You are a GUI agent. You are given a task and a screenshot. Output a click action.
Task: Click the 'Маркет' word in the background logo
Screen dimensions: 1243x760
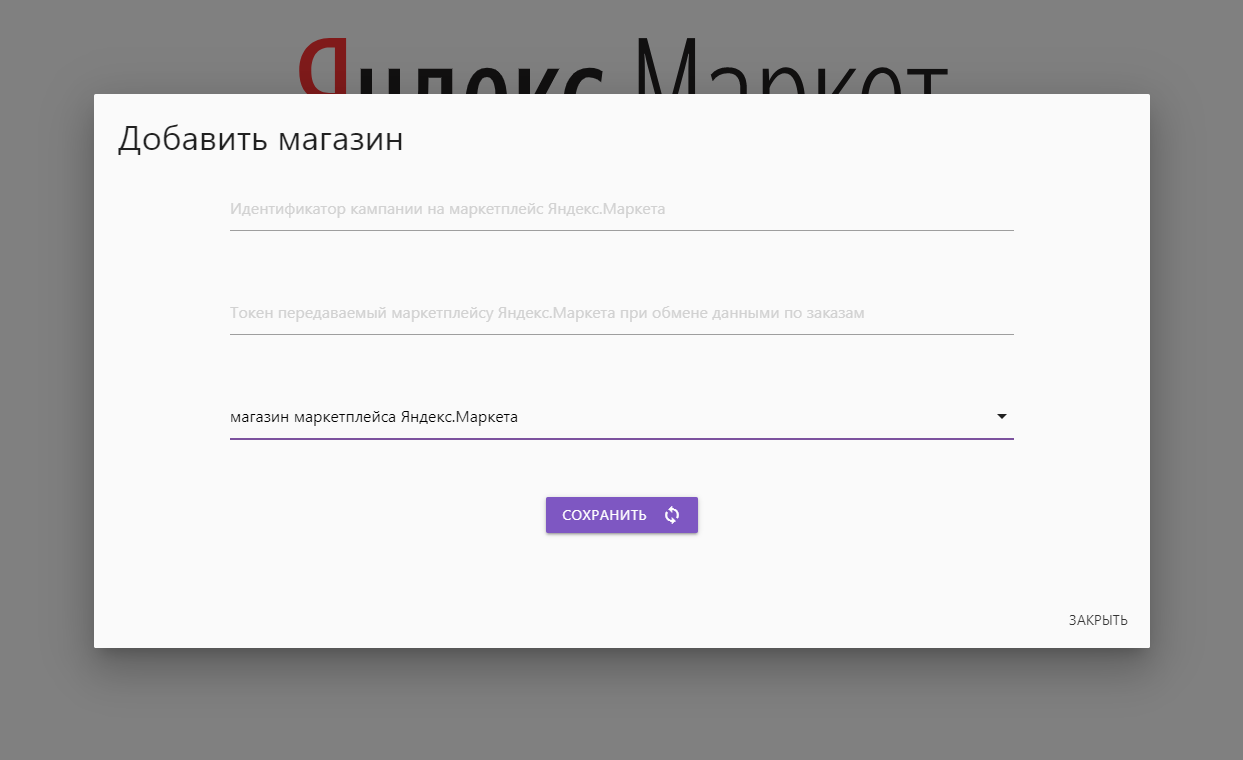pyautogui.click(x=790, y=66)
